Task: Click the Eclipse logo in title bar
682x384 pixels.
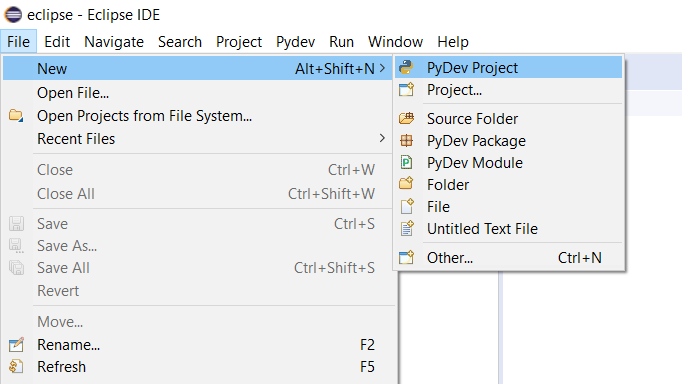Action: click(13, 15)
